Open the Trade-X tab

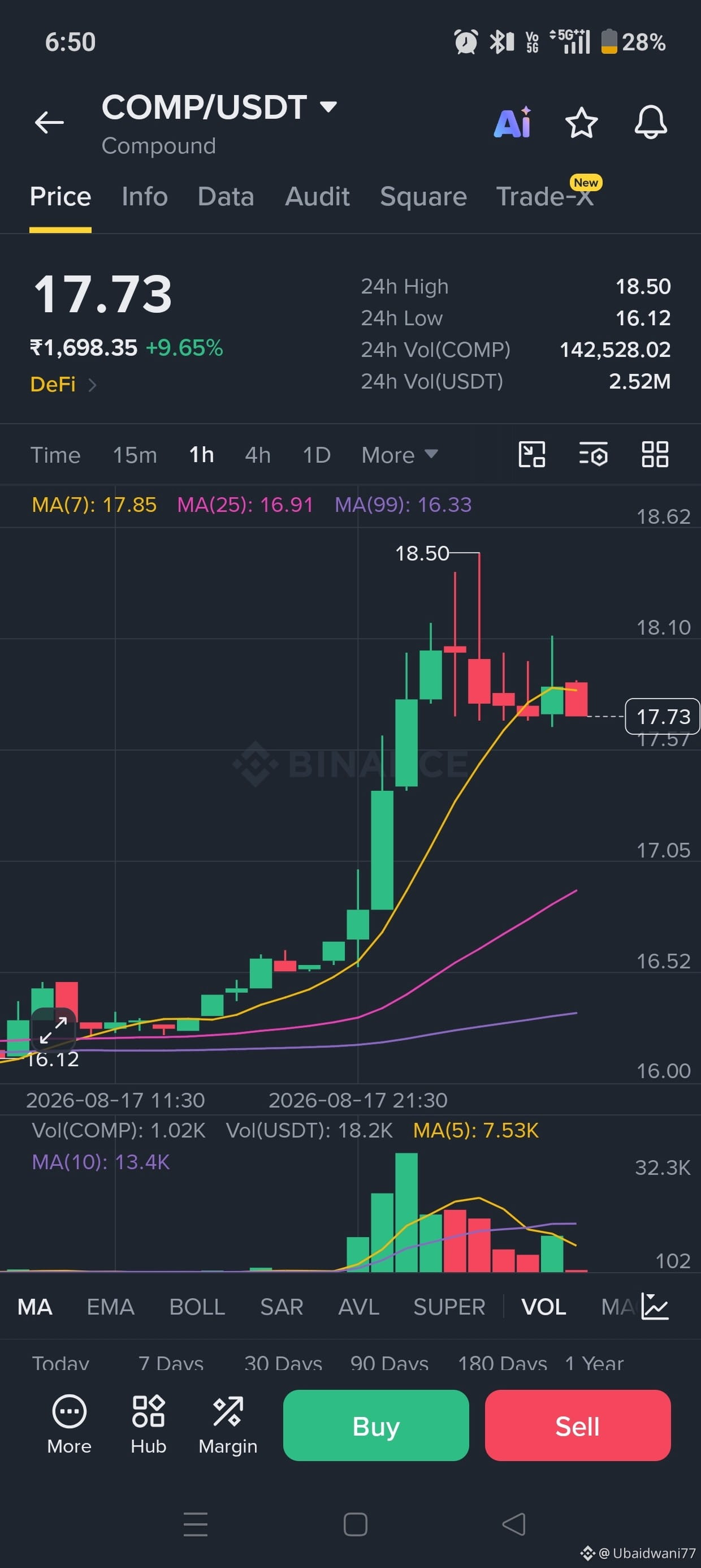point(544,197)
